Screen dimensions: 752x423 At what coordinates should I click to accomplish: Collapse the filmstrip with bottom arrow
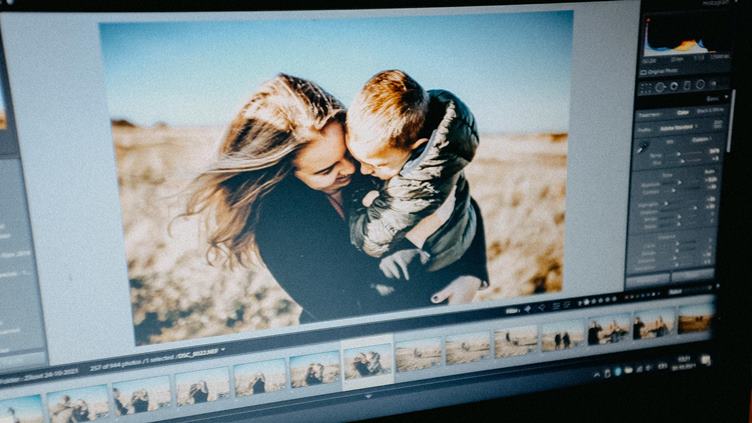click(368, 397)
